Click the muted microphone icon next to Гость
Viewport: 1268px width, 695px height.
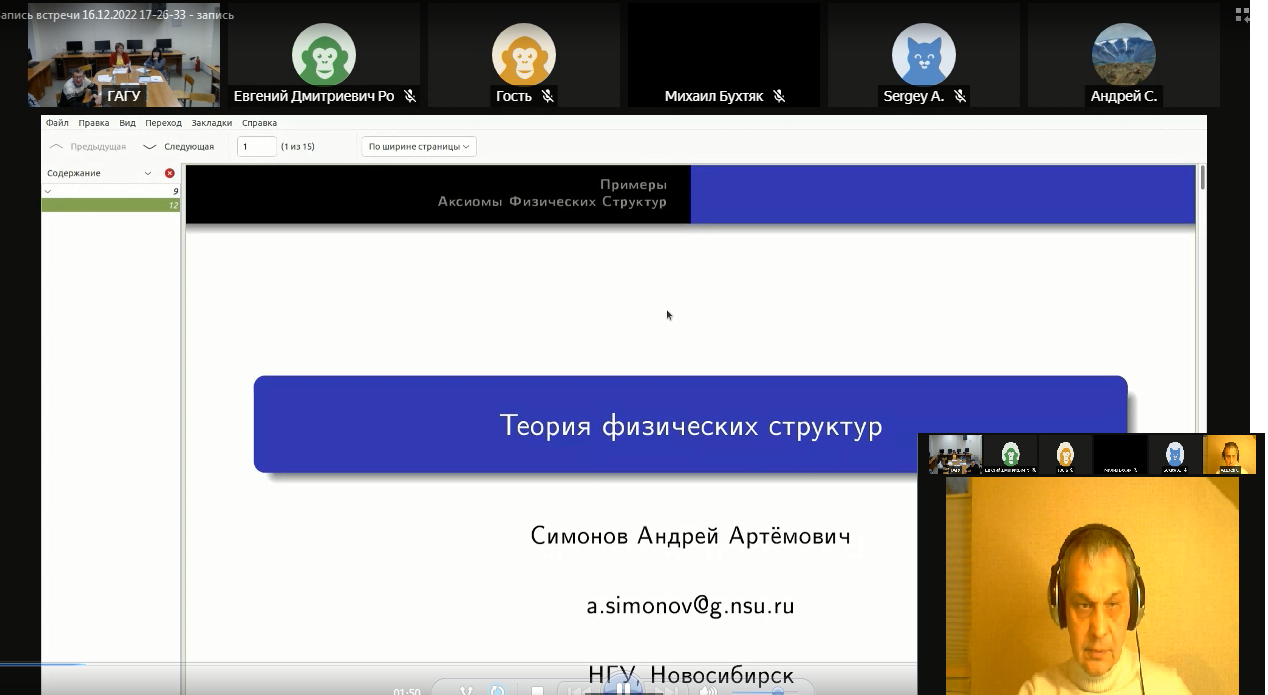[x=547, y=97]
